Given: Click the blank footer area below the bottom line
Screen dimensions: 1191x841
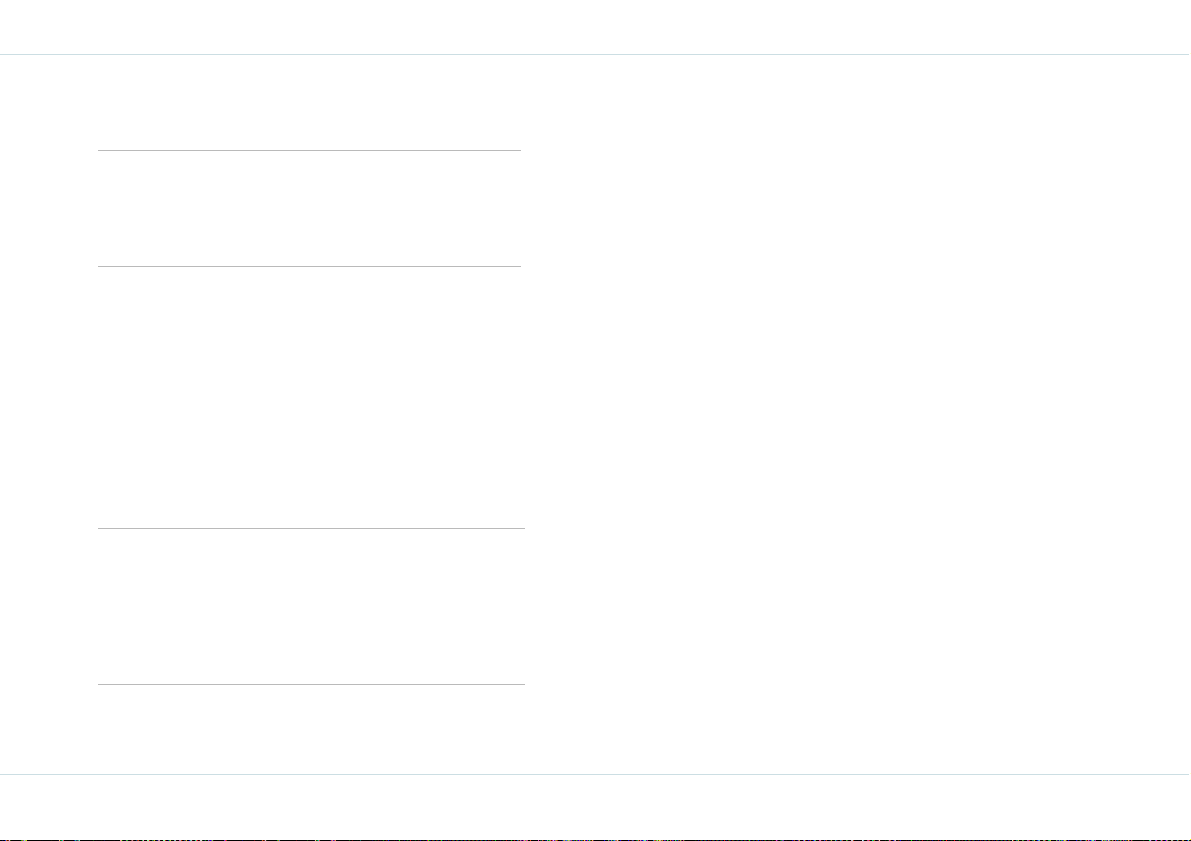Looking at the screenshot, I should pyautogui.click(x=596, y=806).
